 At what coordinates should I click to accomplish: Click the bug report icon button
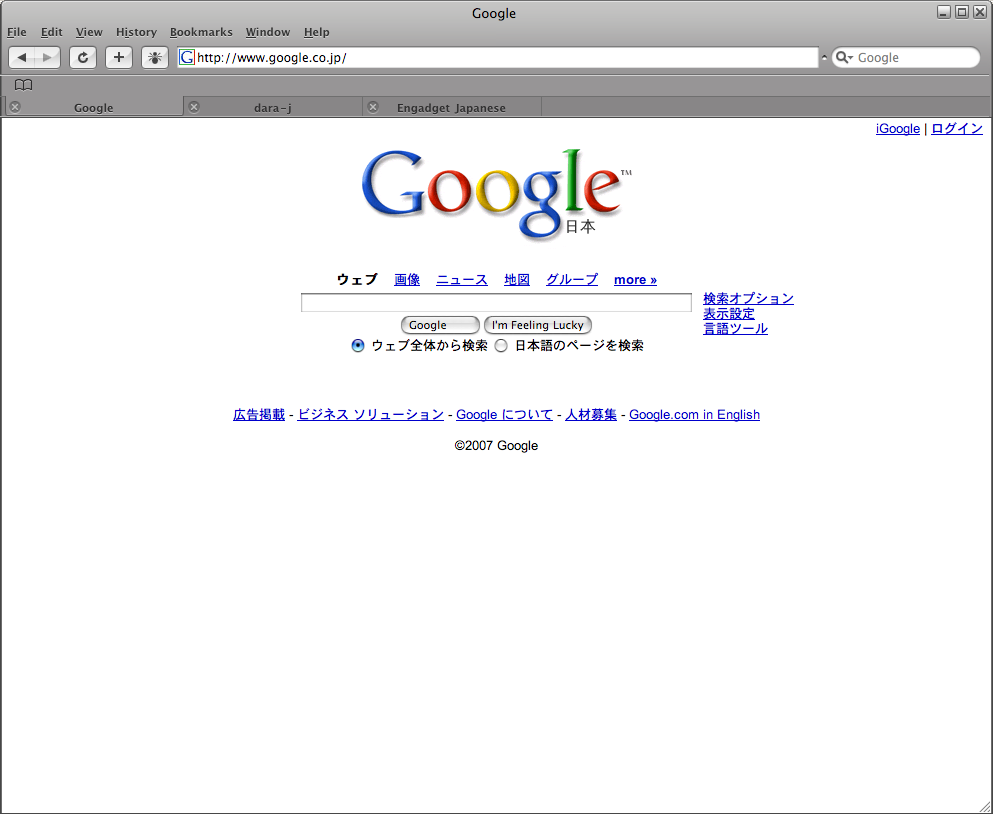(155, 58)
